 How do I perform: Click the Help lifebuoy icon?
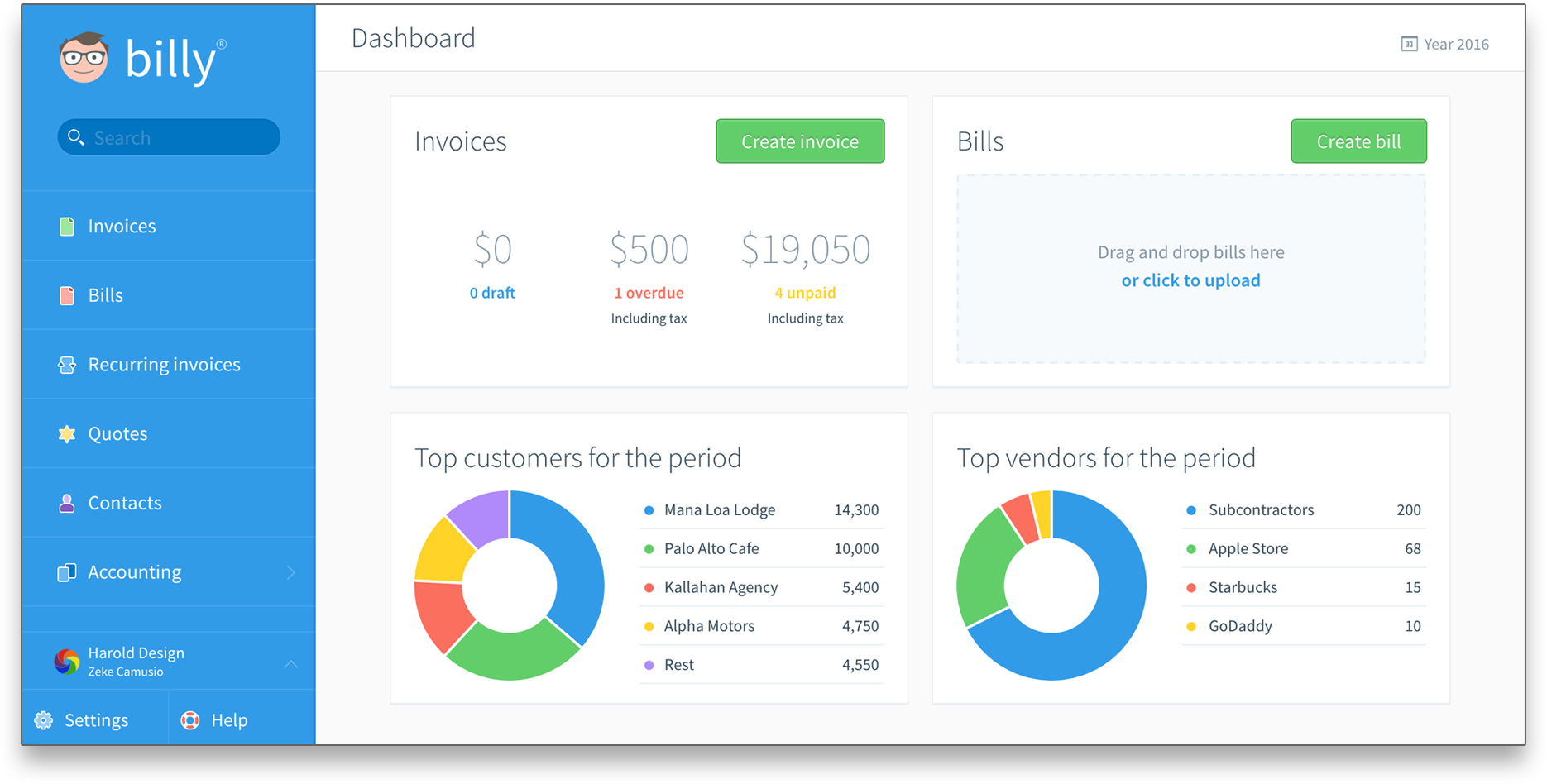pyautogui.click(x=190, y=720)
